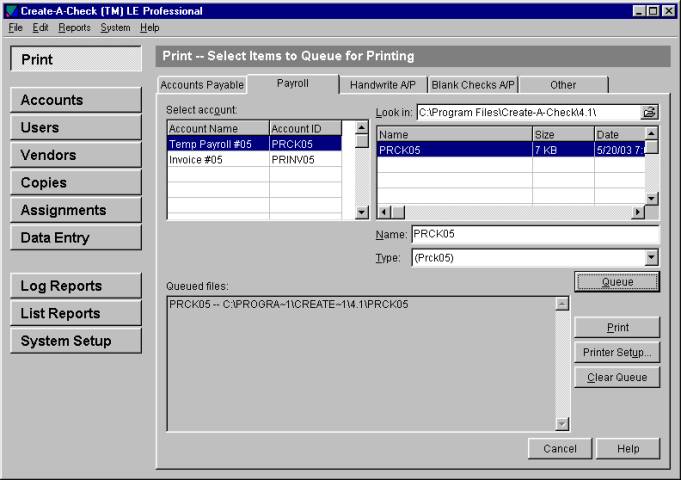Click the Name column header in file list

(x=454, y=135)
